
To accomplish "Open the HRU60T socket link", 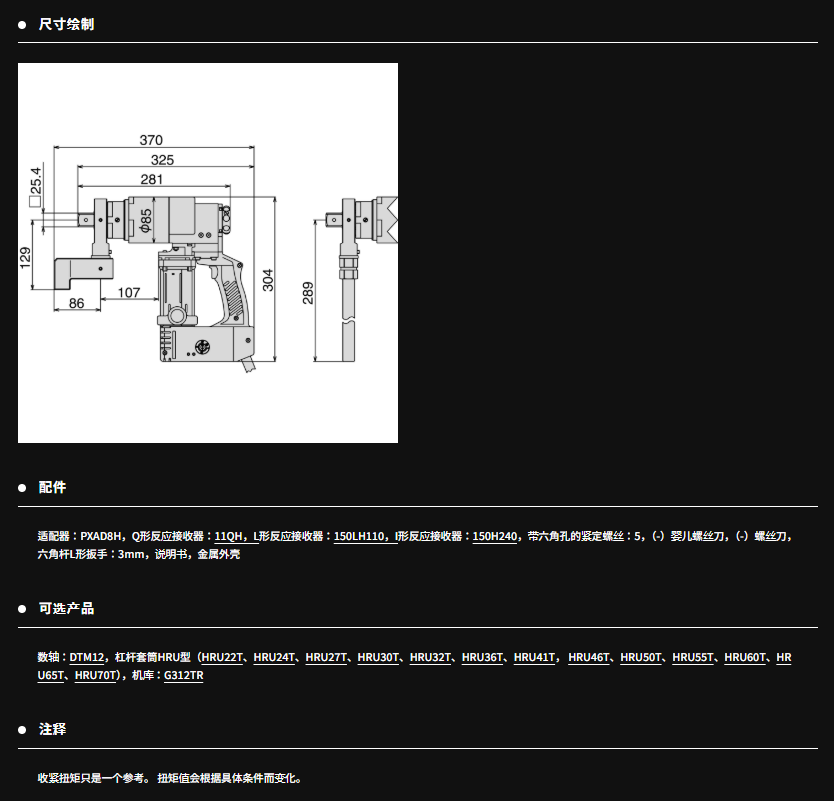I will 745,658.
